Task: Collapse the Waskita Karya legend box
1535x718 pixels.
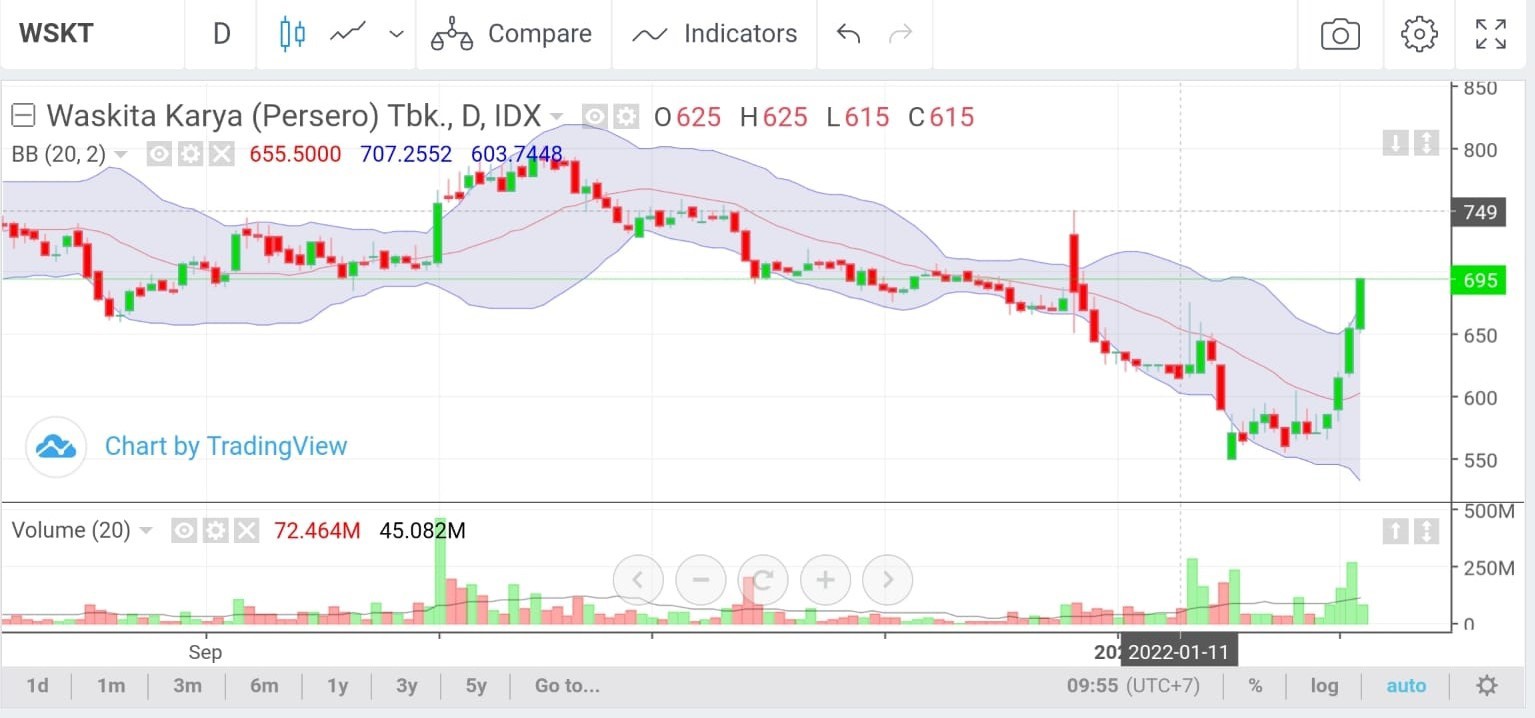Action: tap(23, 116)
